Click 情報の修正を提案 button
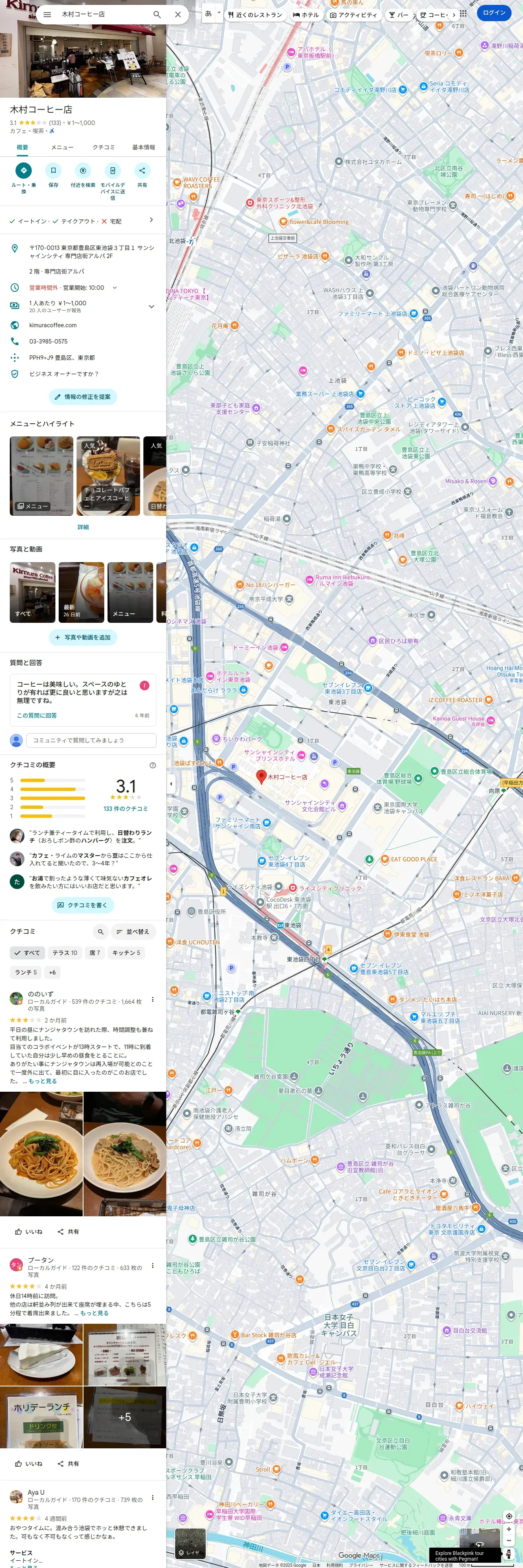The height and width of the screenshot is (1568, 523). click(x=83, y=397)
